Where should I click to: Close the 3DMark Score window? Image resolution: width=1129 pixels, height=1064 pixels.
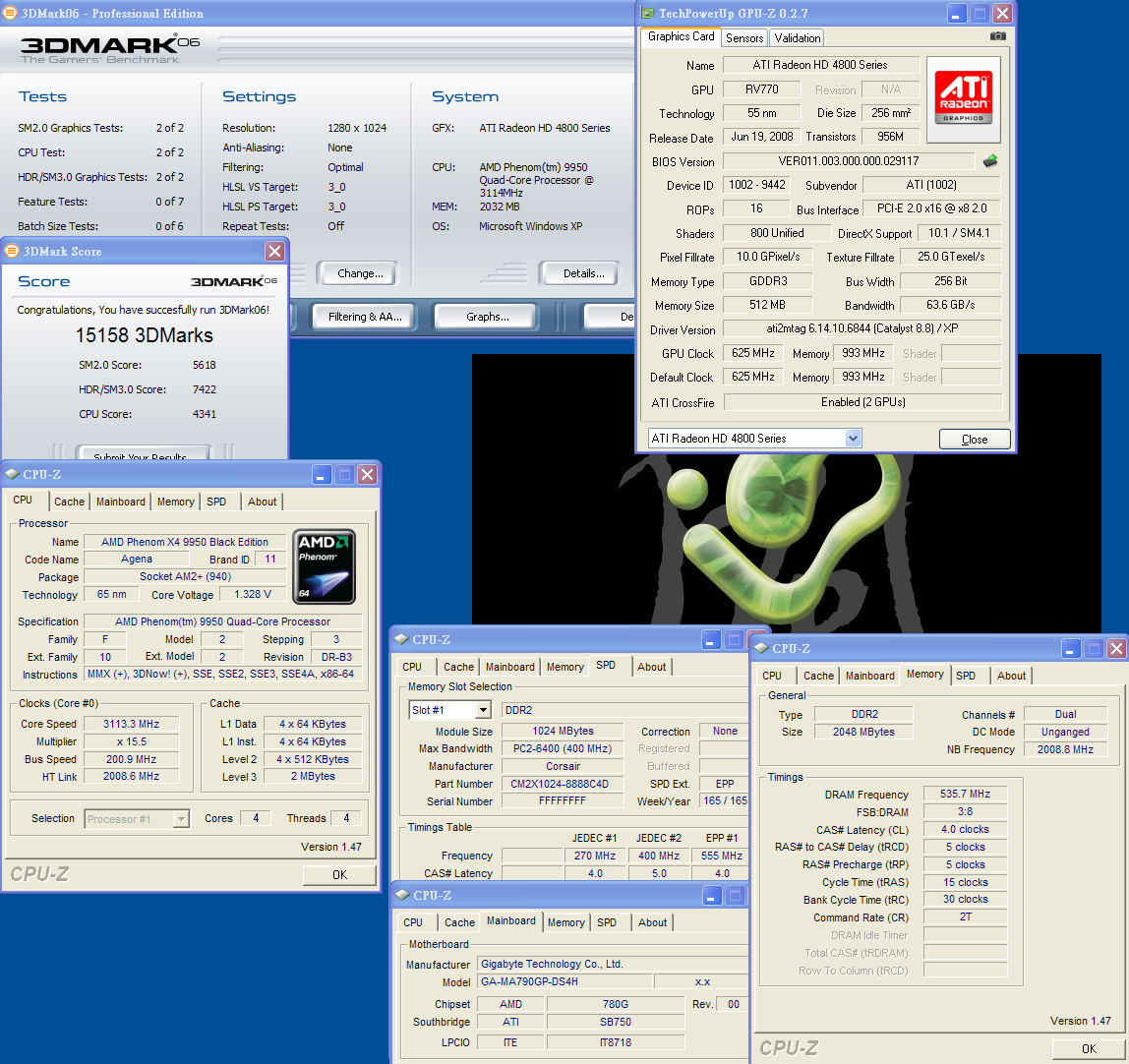coord(274,252)
